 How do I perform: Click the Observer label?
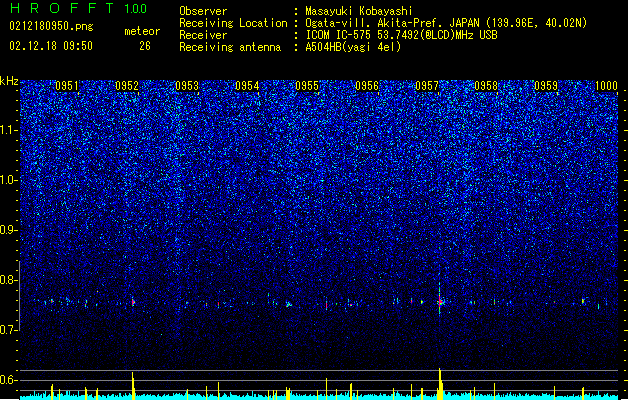[203, 11]
